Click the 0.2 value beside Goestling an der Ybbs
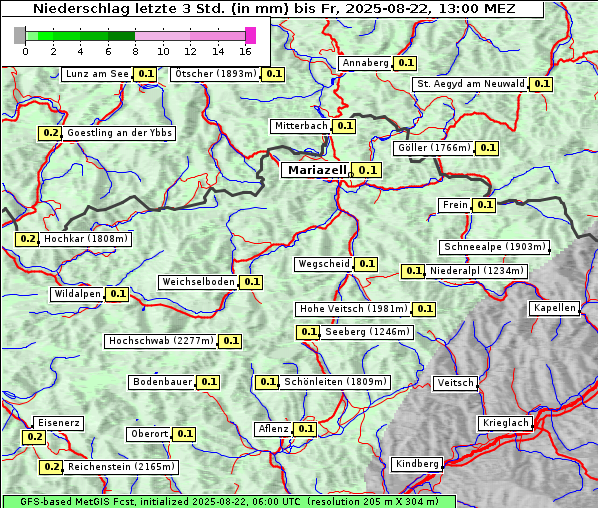Screen dimensions: 598x508 tap(50, 133)
